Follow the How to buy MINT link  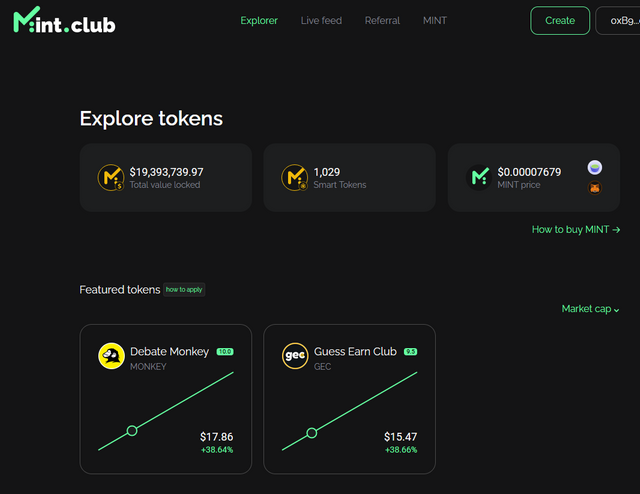click(576, 229)
